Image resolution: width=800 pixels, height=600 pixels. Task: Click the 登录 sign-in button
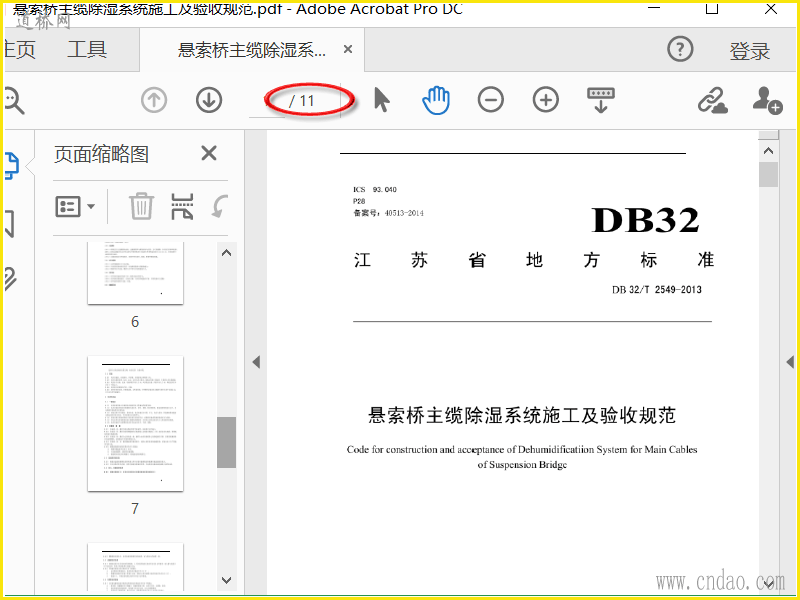(749, 51)
